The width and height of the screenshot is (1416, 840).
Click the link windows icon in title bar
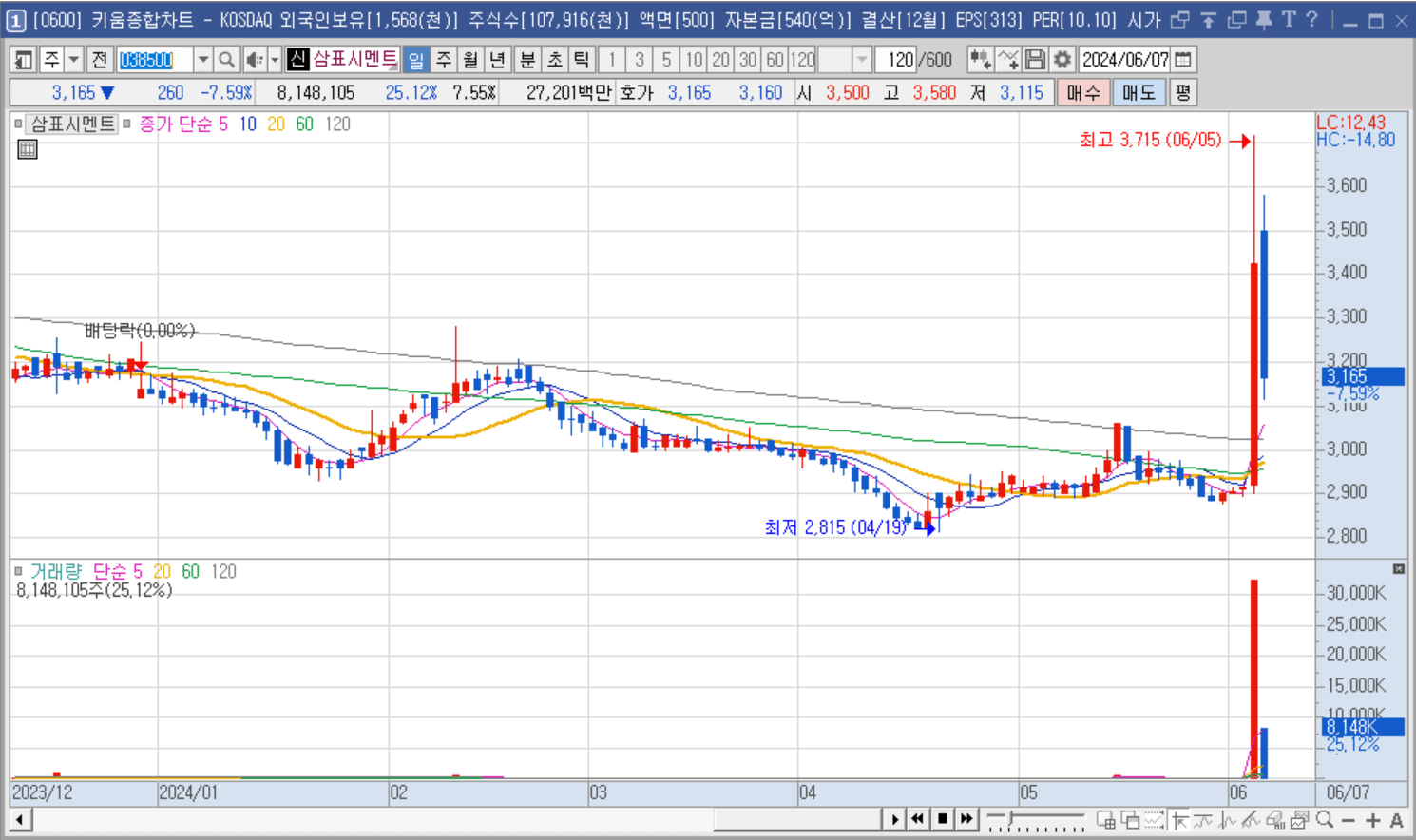[x=1179, y=19]
